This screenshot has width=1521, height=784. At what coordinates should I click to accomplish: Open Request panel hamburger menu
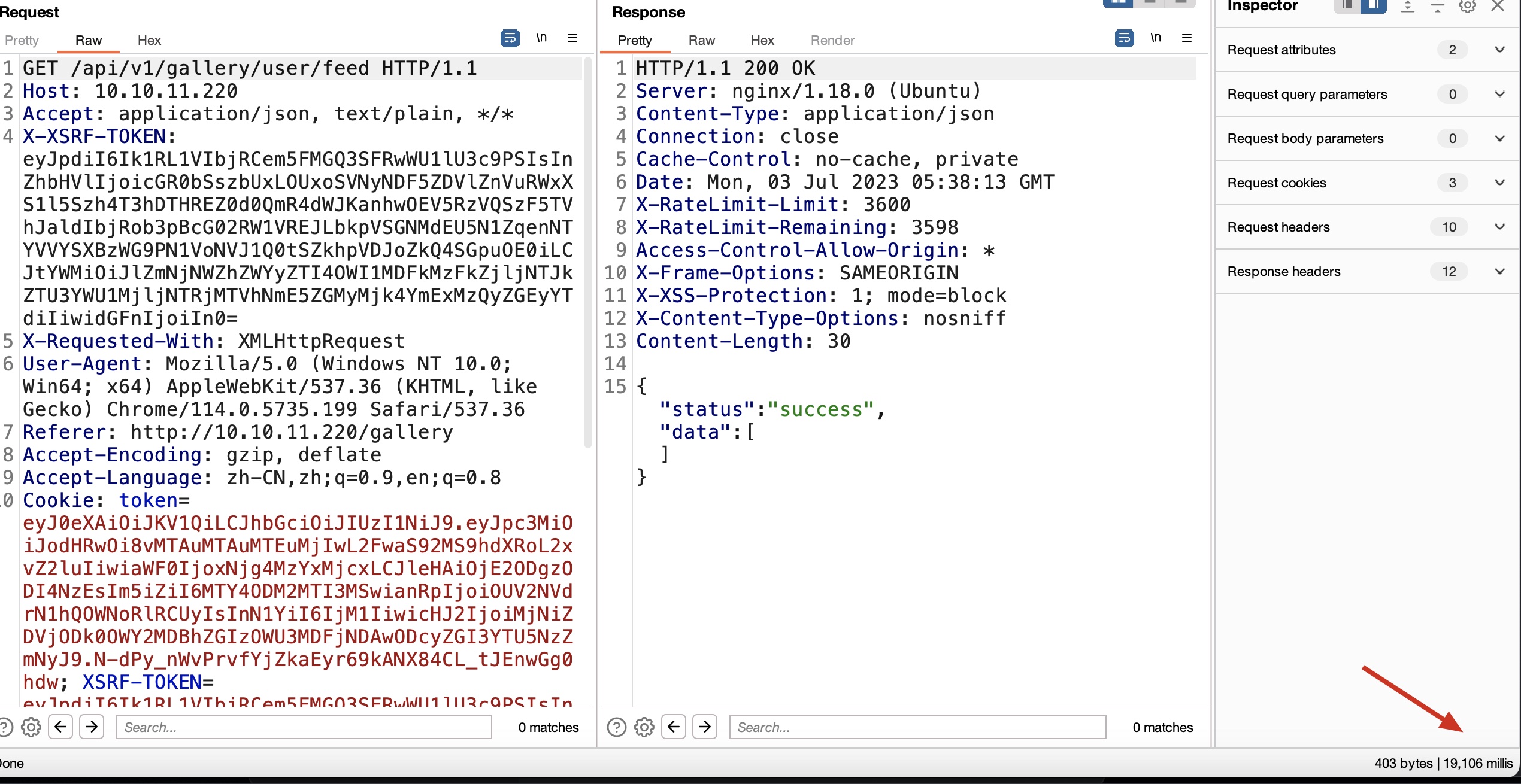click(572, 38)
